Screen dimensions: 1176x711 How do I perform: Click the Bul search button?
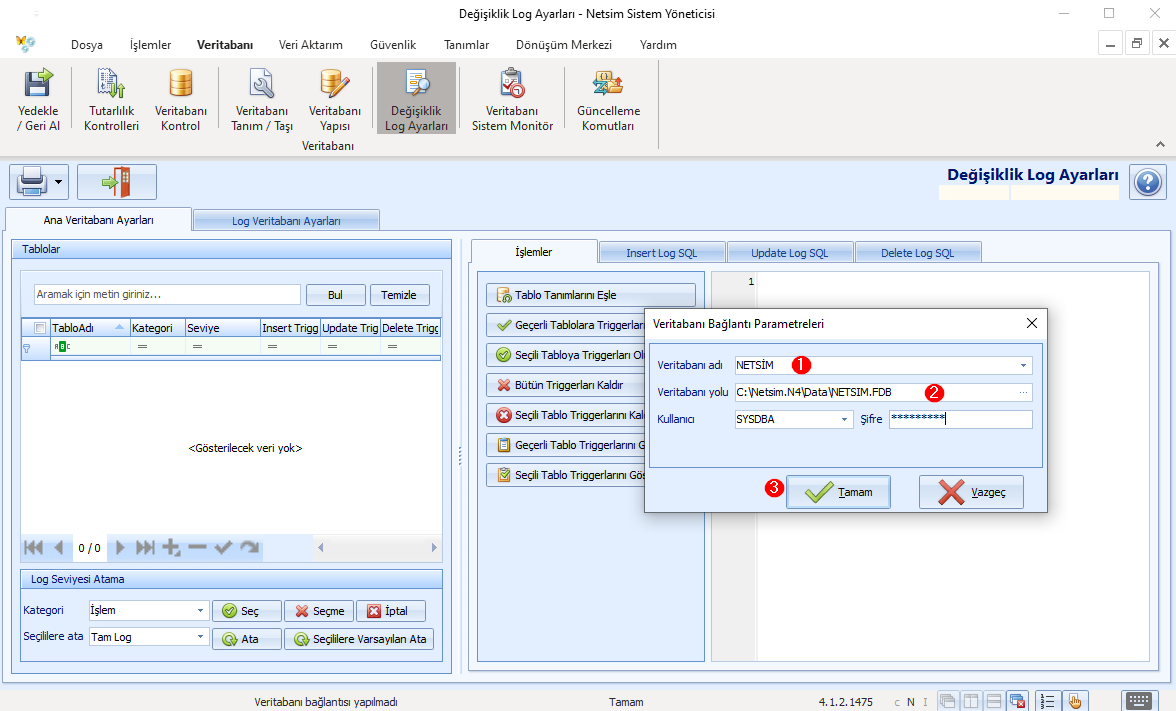pyautogui.click(x=335, y=295)
